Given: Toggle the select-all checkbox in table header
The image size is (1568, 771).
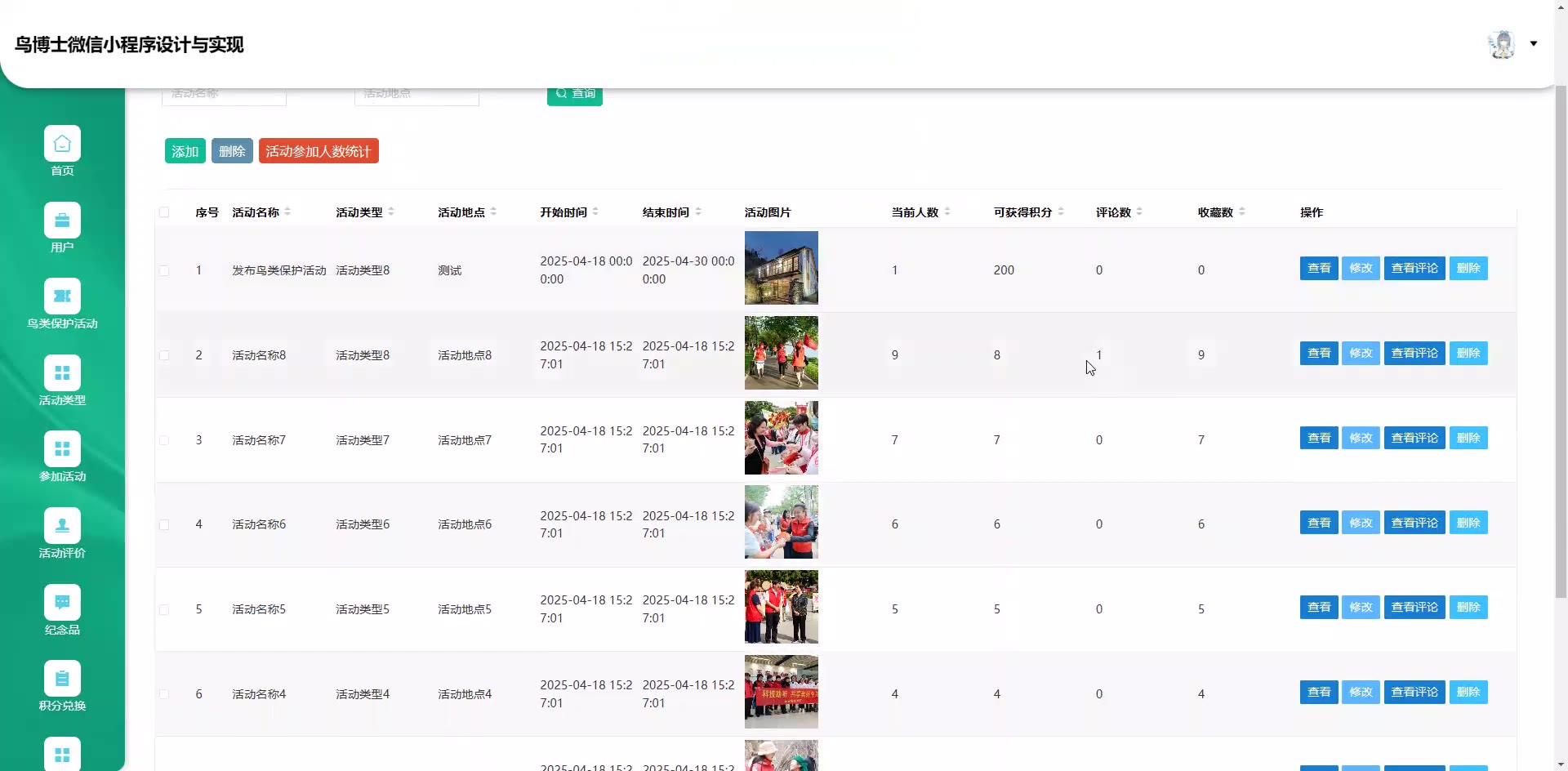Looking at the screenshot, I should click(164, 212).
